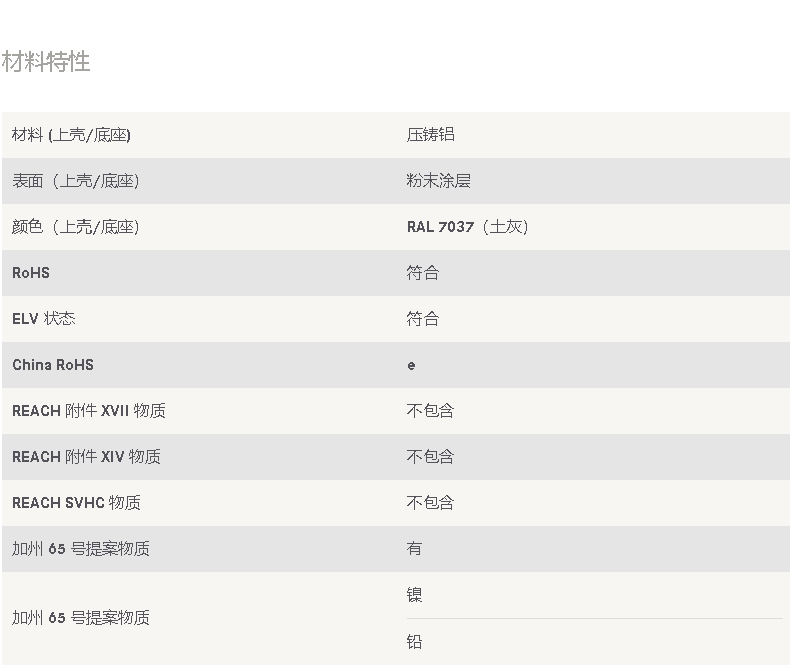The width and height of the screenshot is (790, 665).
Task: Select the China RoHS row label
Action: [53, 365]
